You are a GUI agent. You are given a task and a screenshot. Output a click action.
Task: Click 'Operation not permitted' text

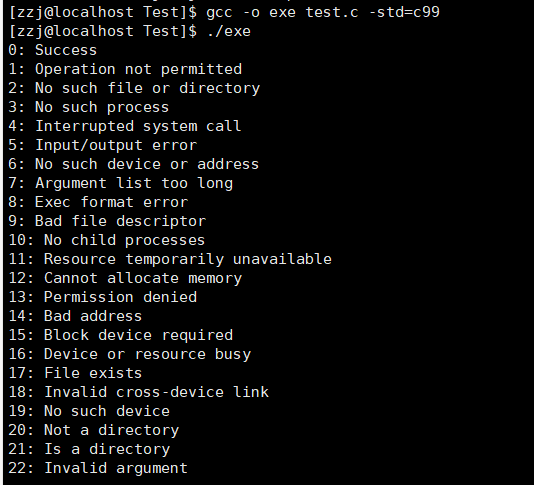(139, 69)
